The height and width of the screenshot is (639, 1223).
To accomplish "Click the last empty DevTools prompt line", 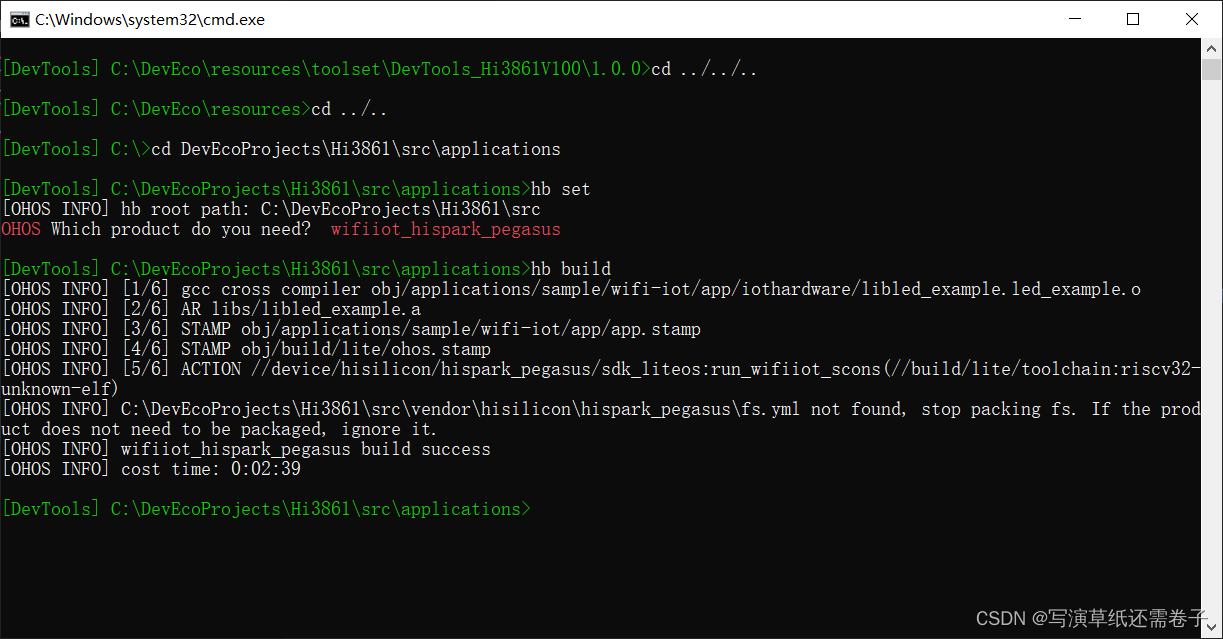I will tap(266, 509).
